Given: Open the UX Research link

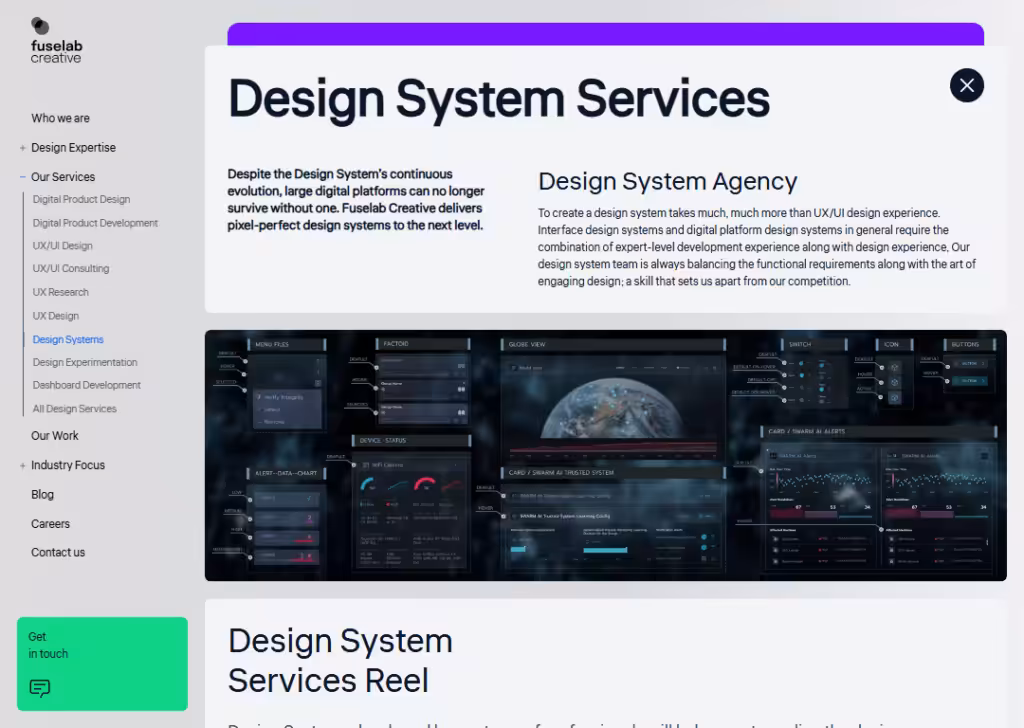Looking at the screenshot, I should coord(62,292).
